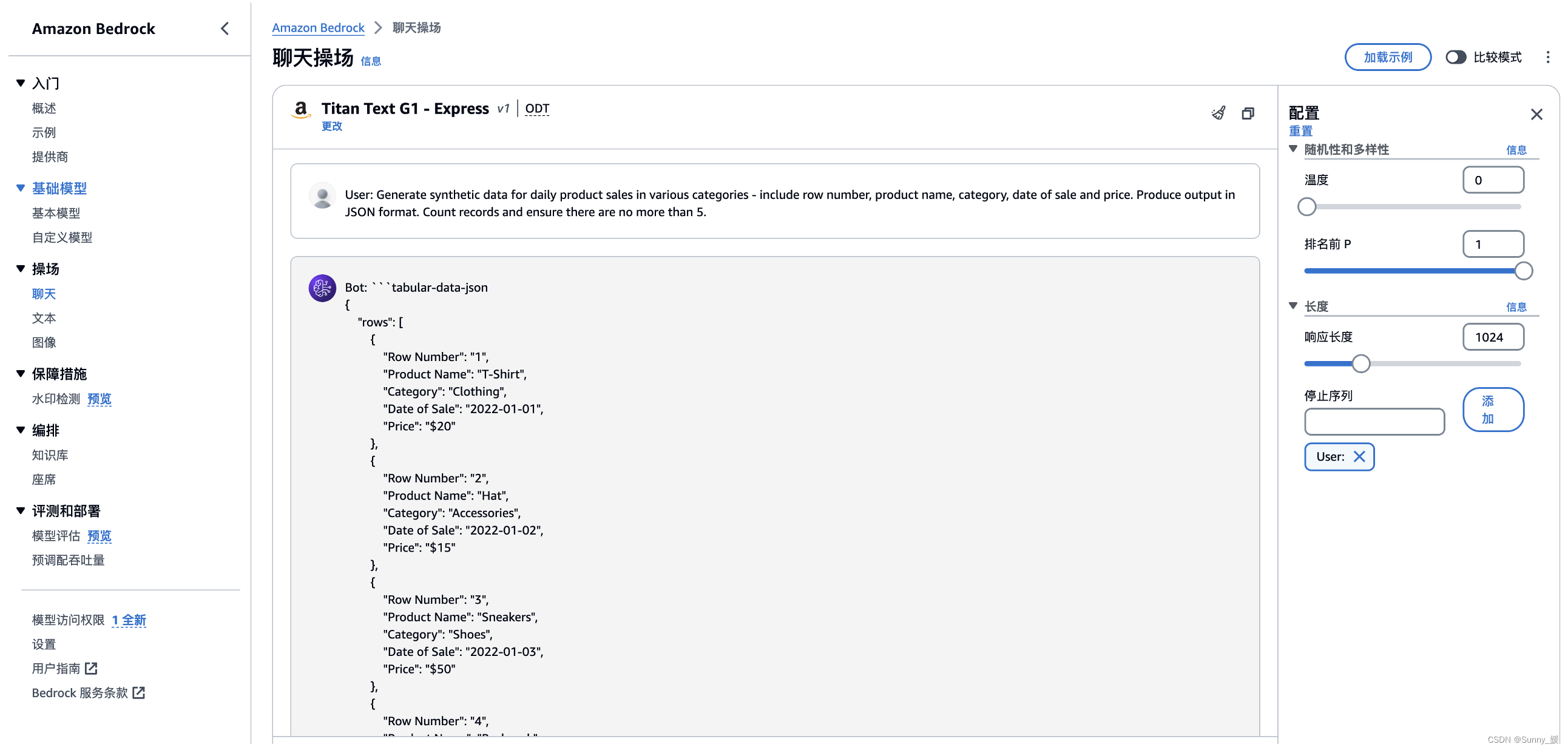Open 模型评估 page

pos(56,536)
